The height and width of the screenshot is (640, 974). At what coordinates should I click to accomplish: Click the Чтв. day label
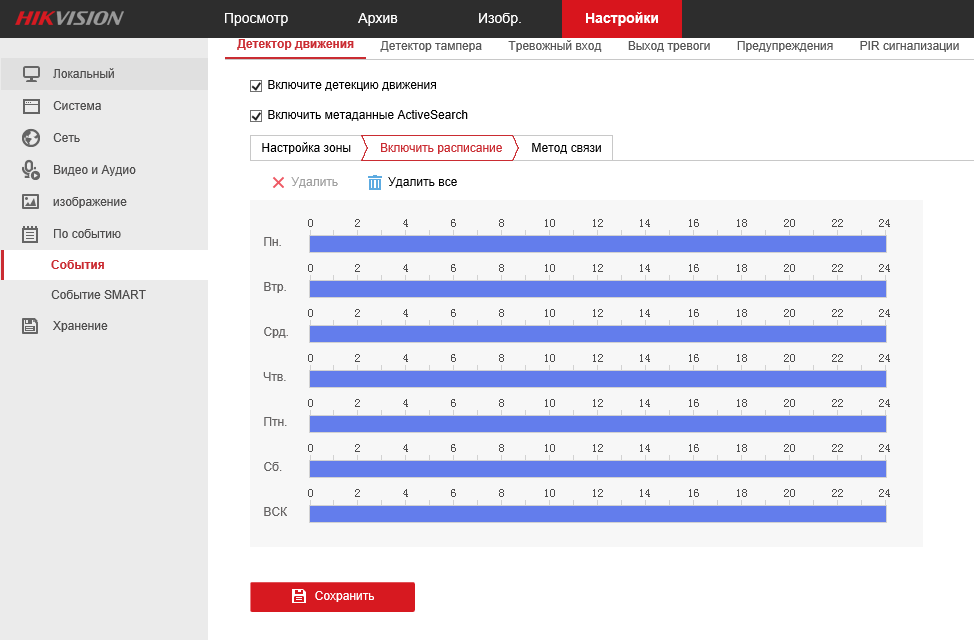point(275,377)
